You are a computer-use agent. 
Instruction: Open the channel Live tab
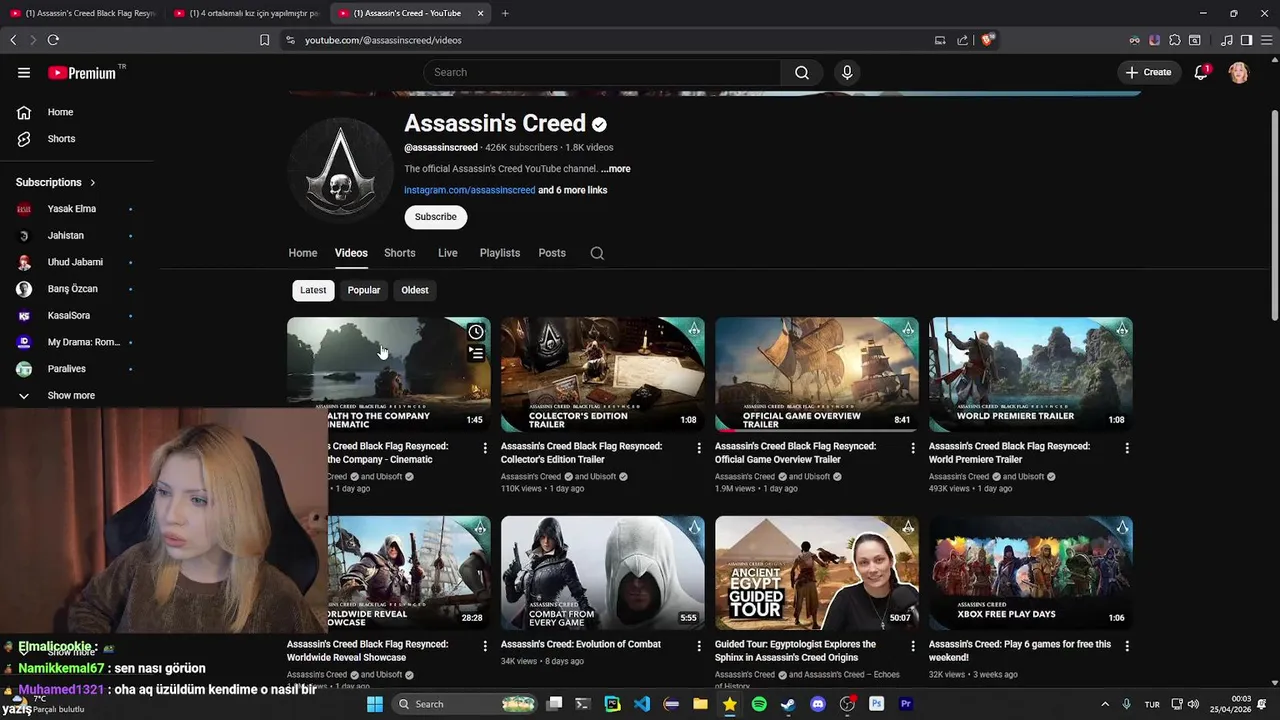pyautogui.click(x=448, y=253)
